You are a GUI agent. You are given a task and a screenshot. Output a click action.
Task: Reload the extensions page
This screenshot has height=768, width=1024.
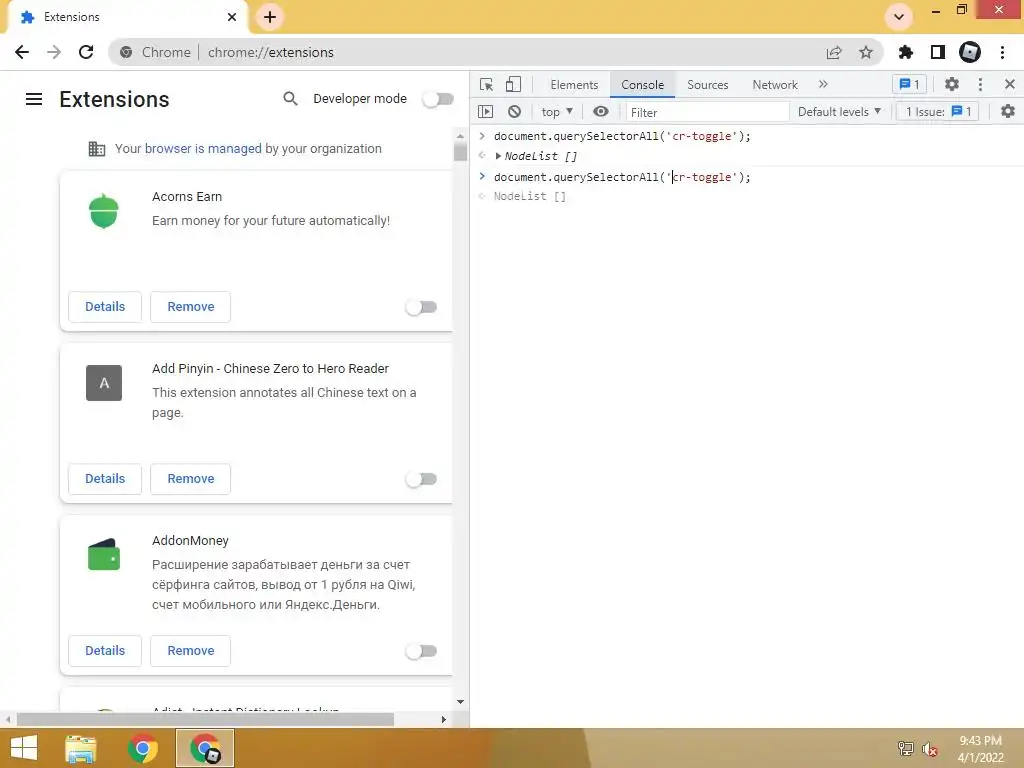86,52
